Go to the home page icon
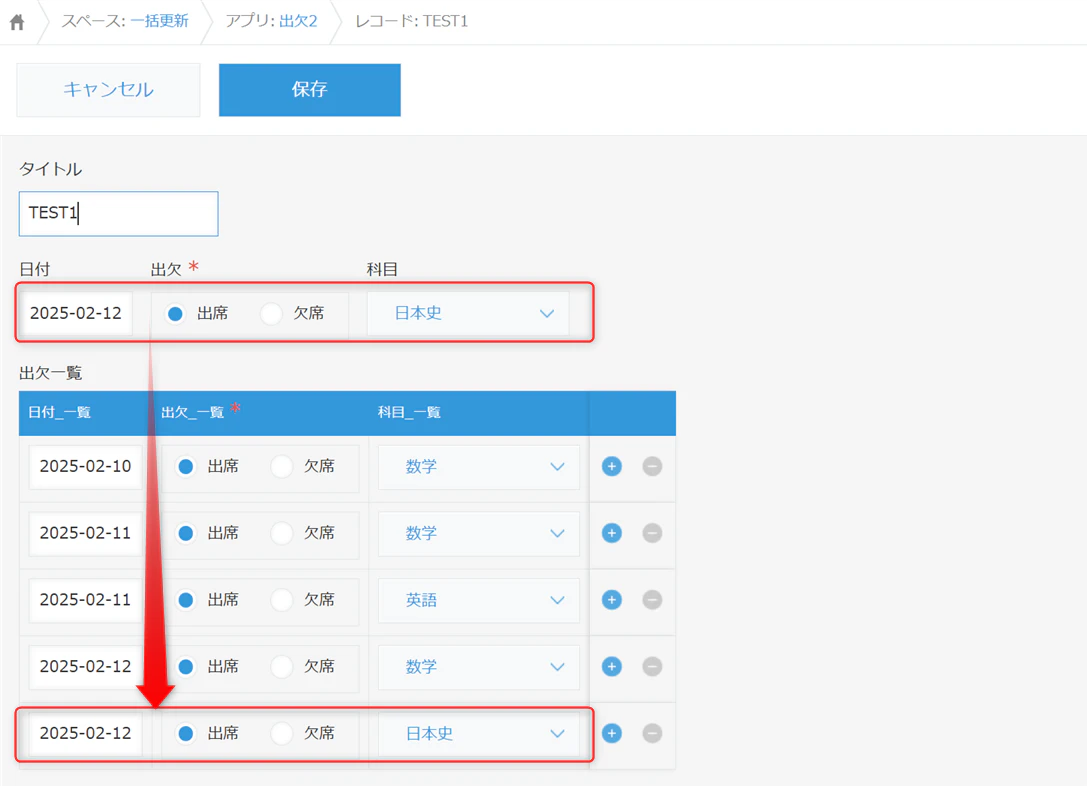This screenshot has height=786, width=1087. [x=17, y=22]
